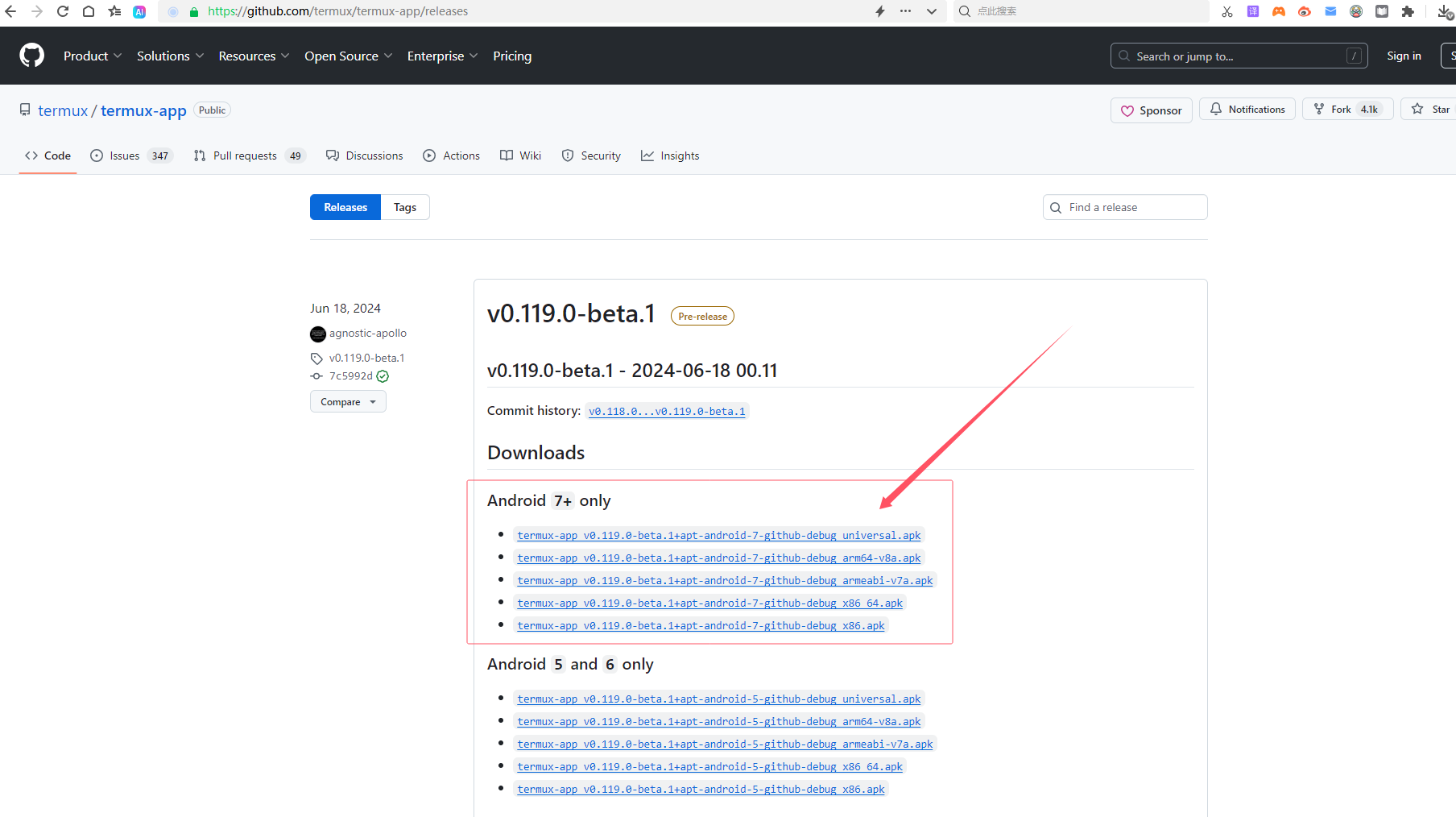Download android-7 github-debug arm64-v8a apk

pos(719,558)
